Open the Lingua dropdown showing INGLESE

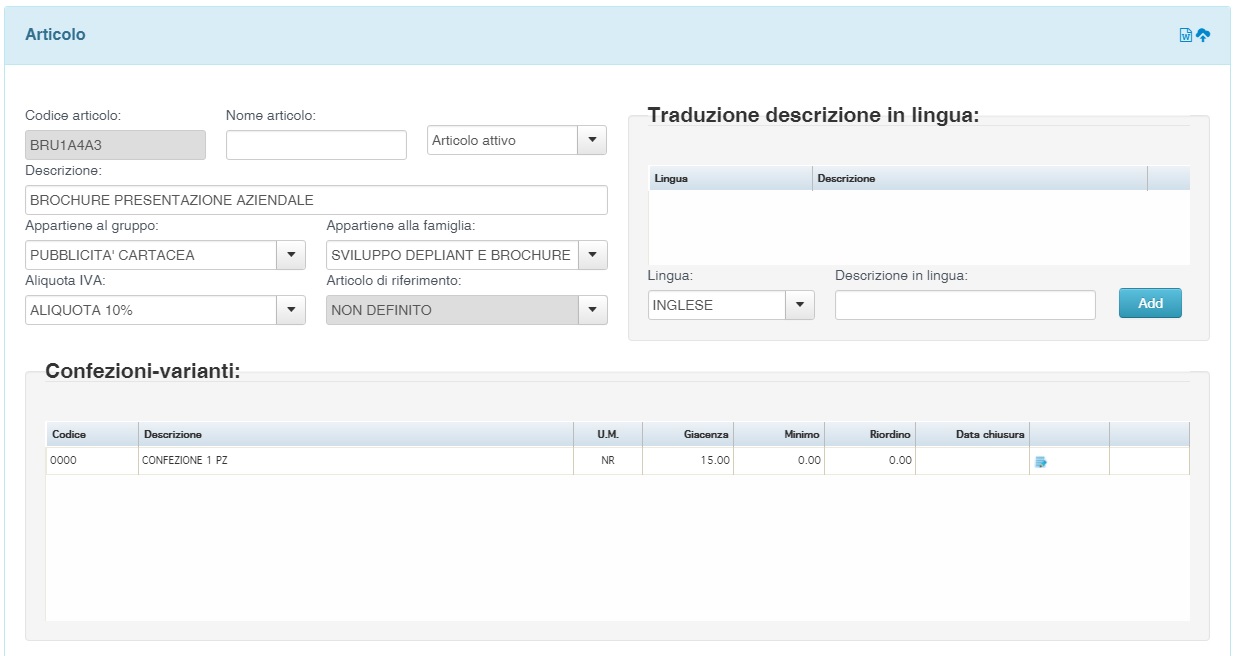(800, 305)
